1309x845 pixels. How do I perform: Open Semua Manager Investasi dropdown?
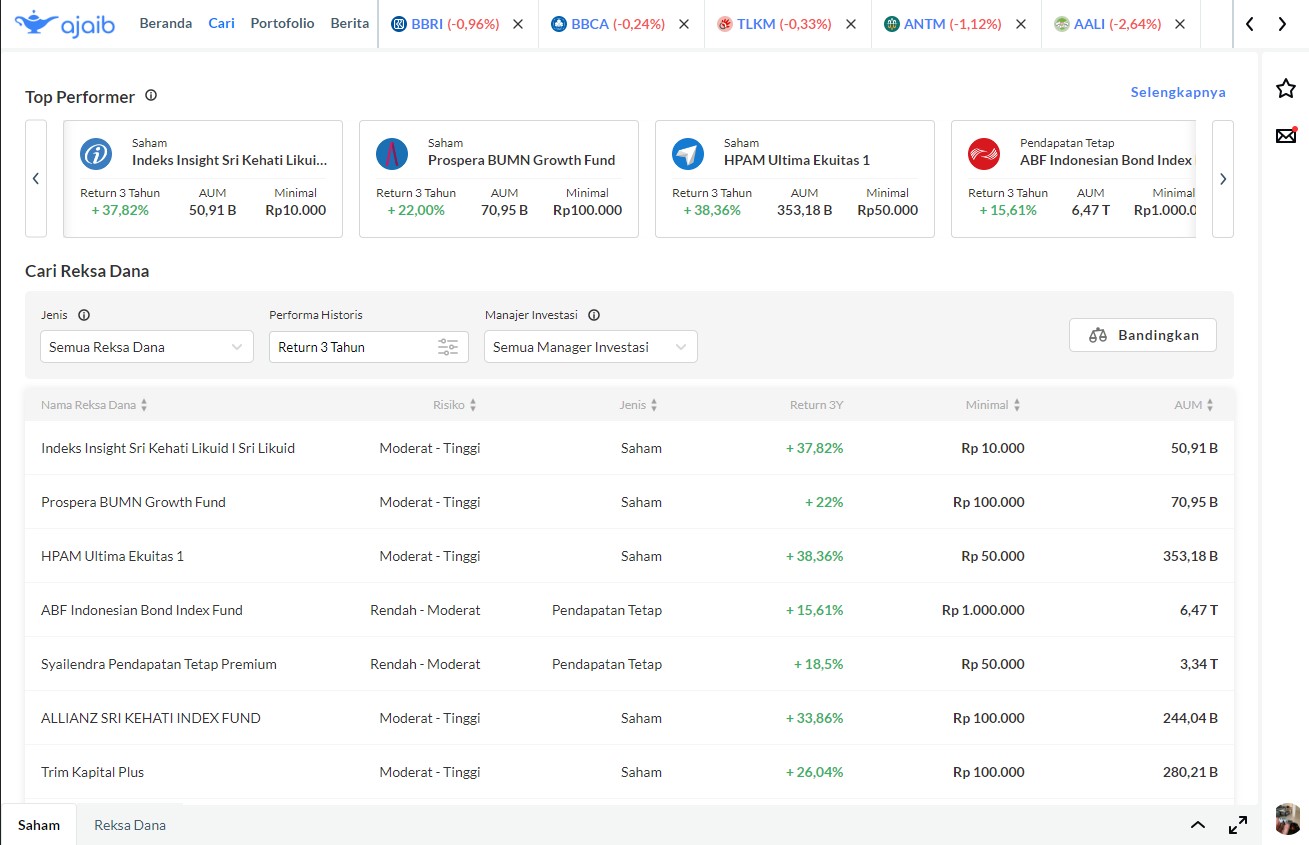click(x=591, y=347)
